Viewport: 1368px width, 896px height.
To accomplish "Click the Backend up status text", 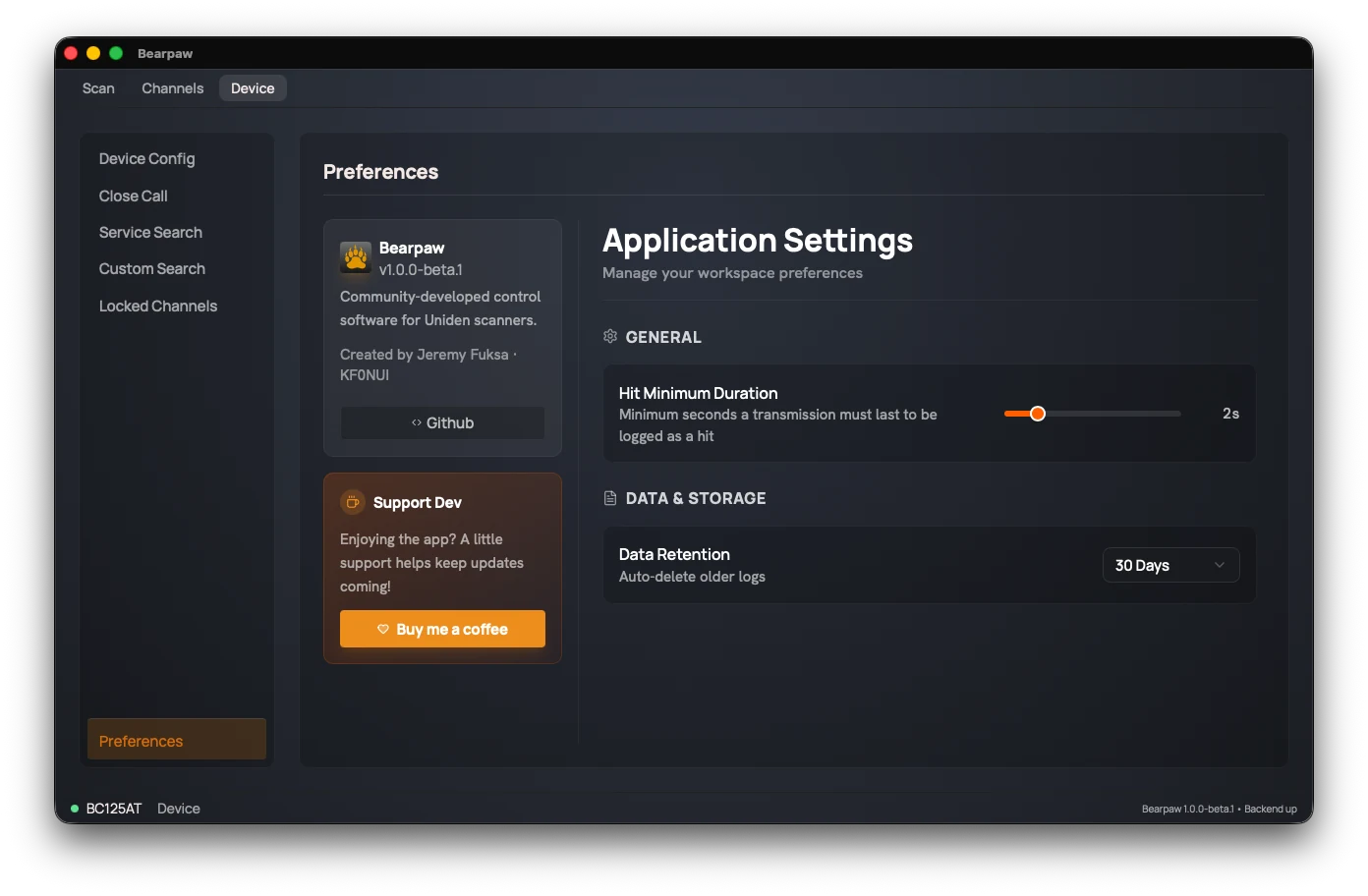I will (1271, 809).
